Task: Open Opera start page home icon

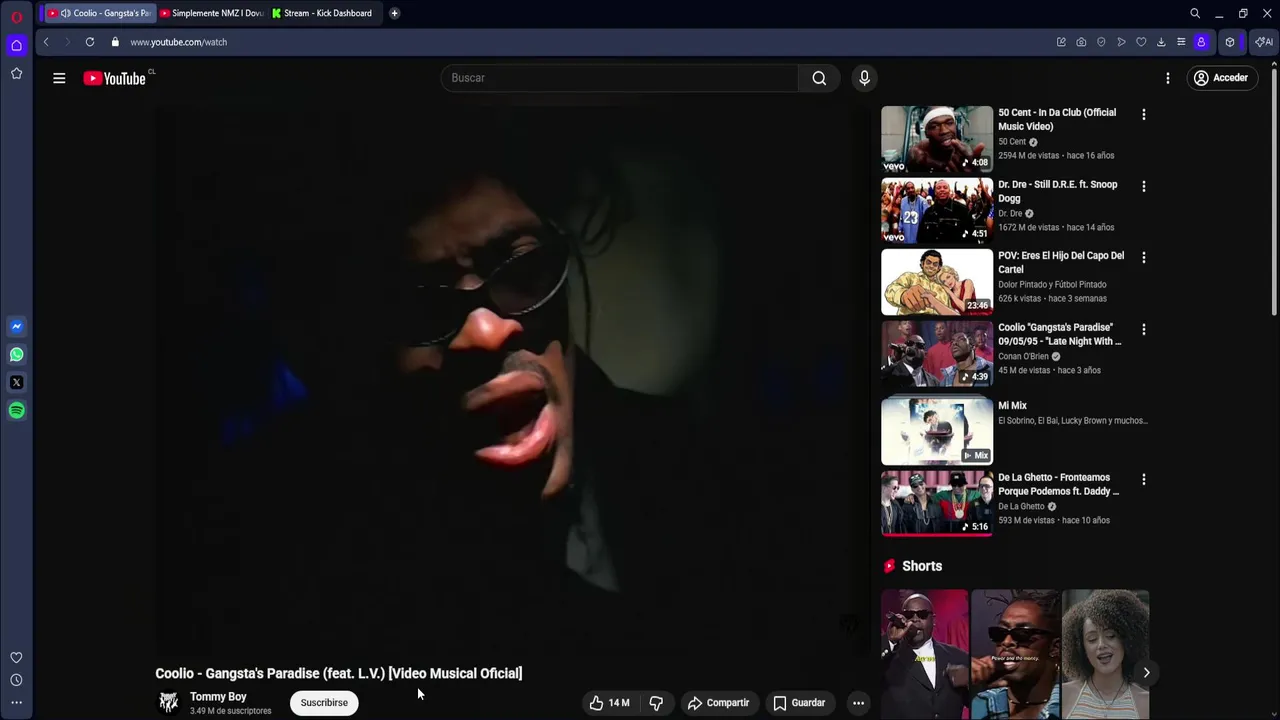Action: coord(16,45)
